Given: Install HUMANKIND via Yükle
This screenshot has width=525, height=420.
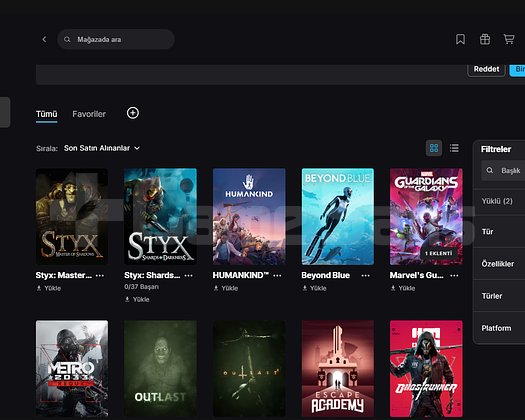Looking at the screenshot, I should (x=226, y=288).
